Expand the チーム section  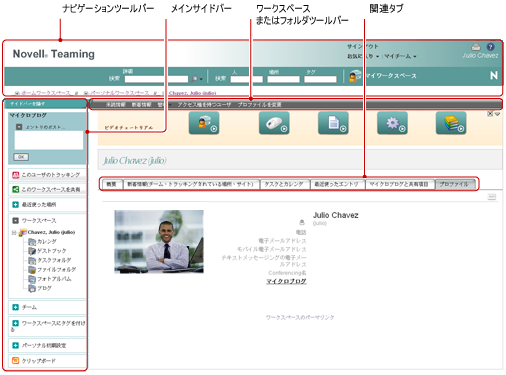[x=15, y=307]
